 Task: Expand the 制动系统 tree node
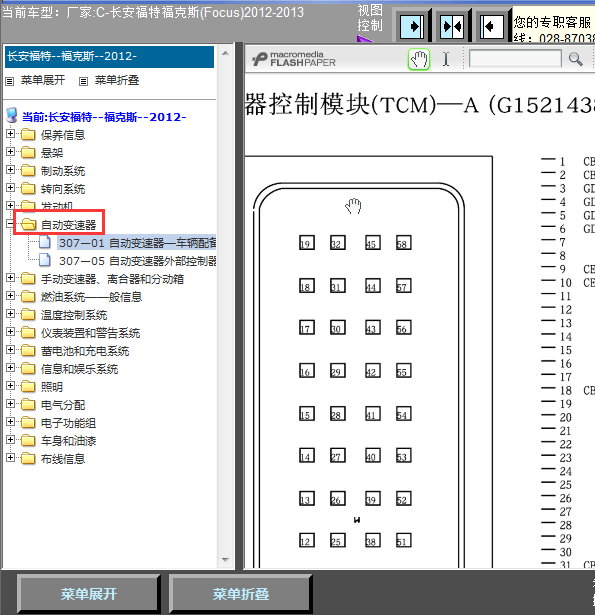(10, 170)
